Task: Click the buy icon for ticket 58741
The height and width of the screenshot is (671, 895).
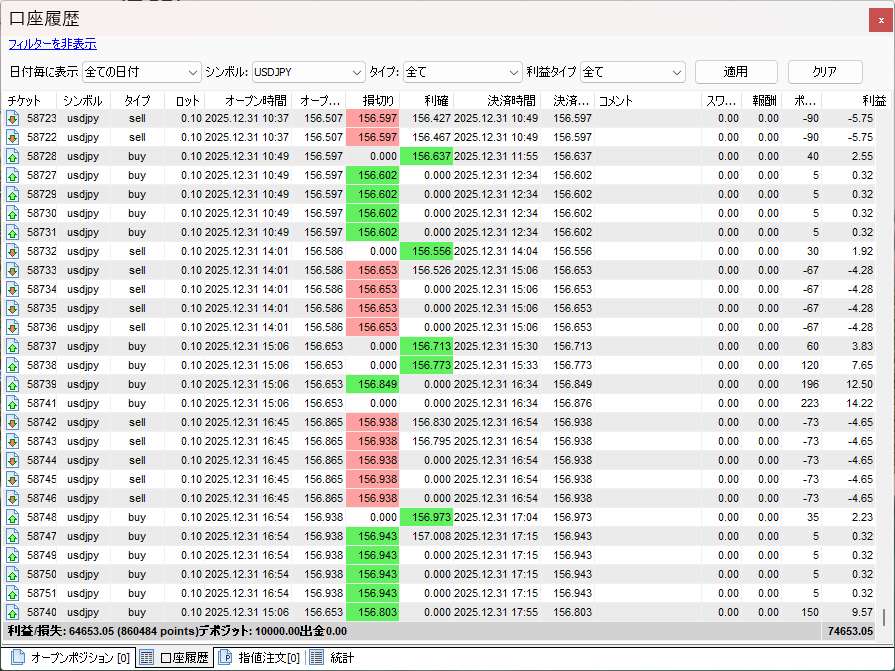Action: click(12, 403)
